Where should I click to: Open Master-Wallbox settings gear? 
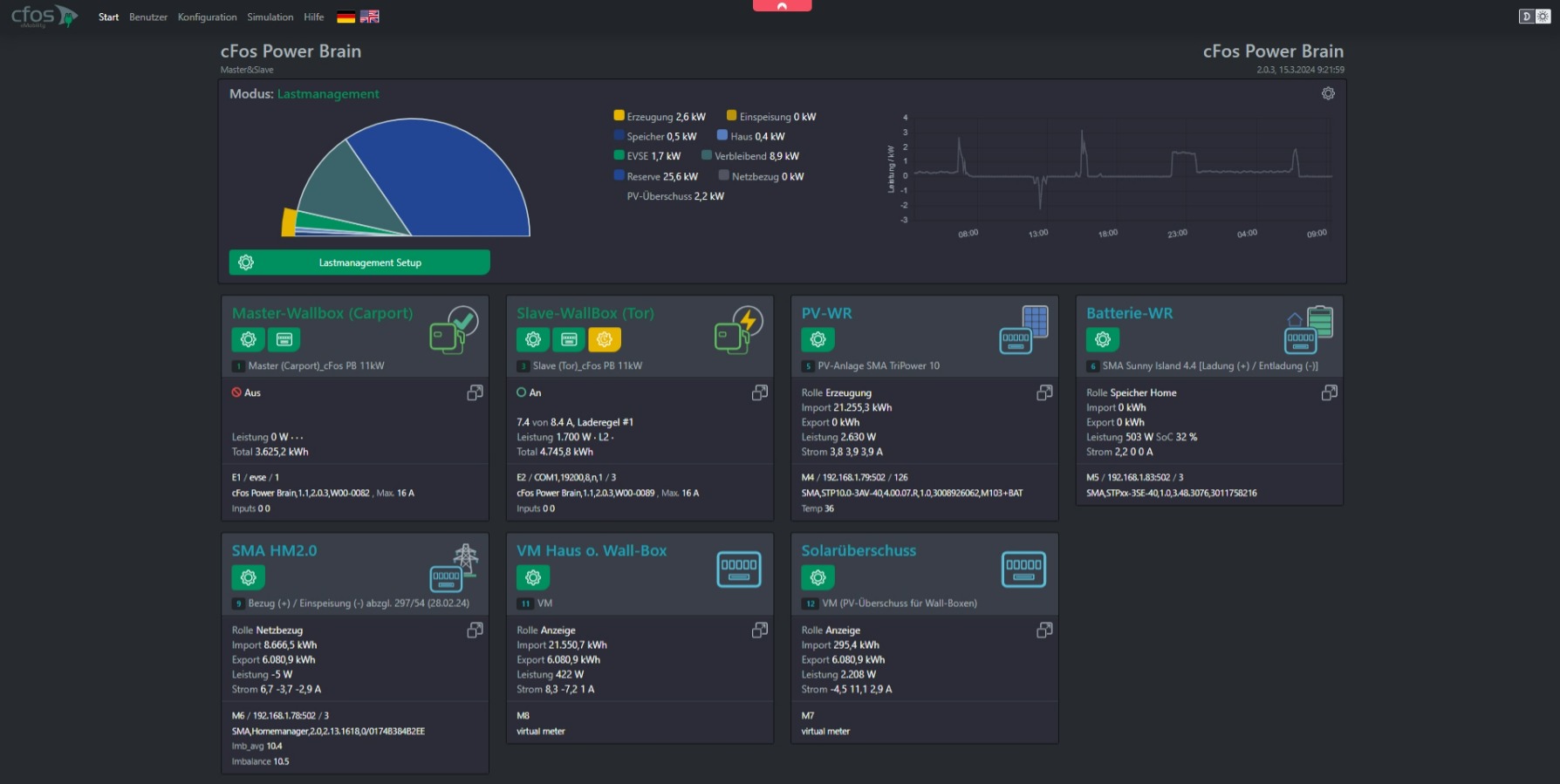(x=249, y=339)
